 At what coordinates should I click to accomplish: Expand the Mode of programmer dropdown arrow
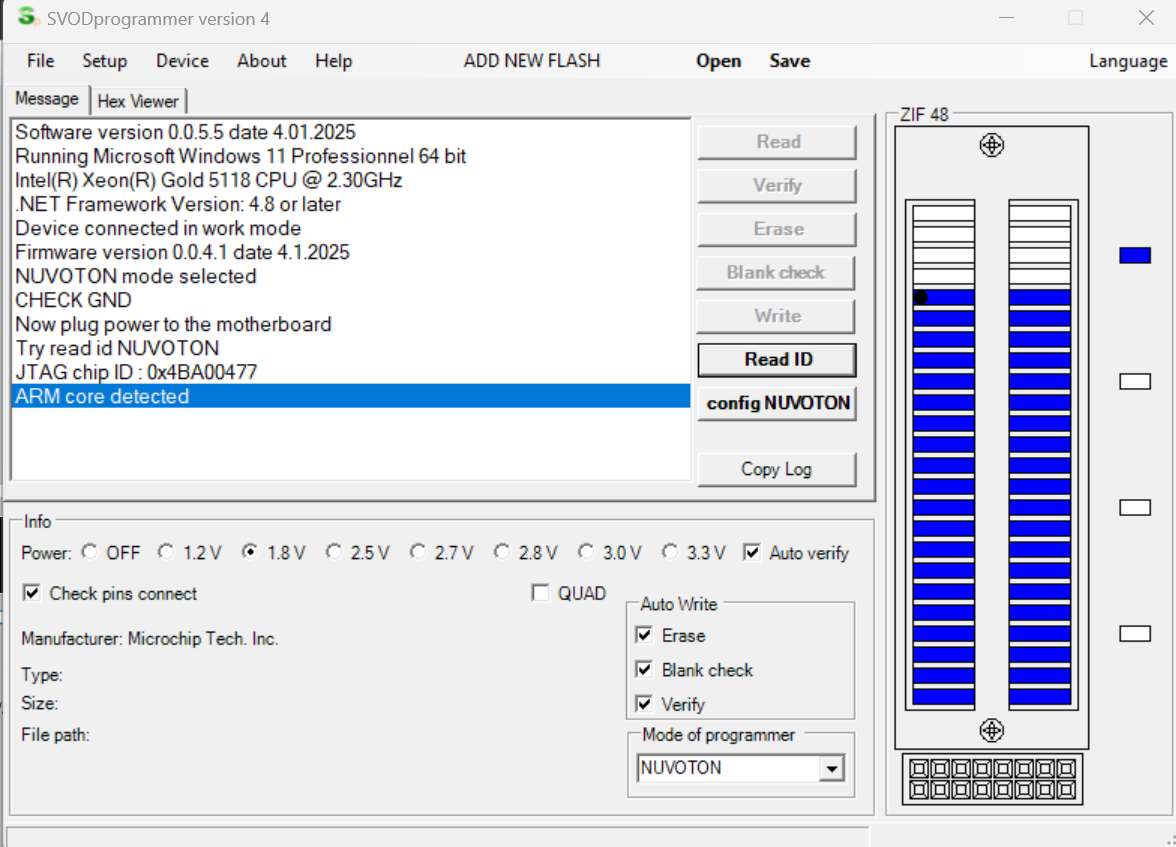(x=830, y=768)
